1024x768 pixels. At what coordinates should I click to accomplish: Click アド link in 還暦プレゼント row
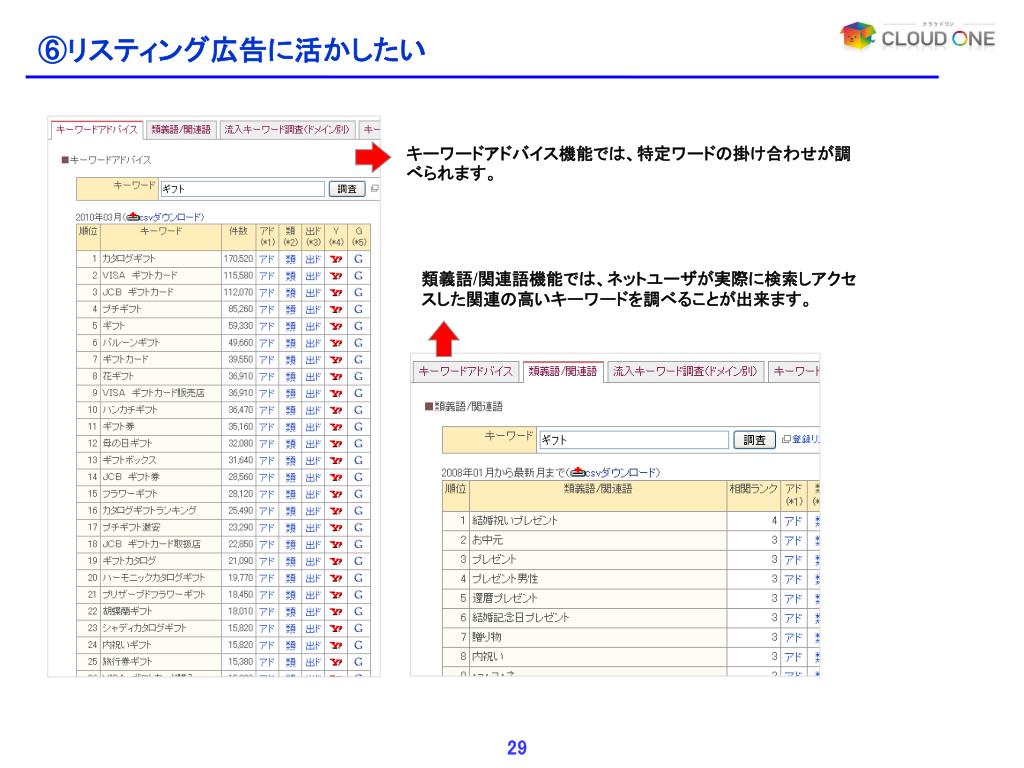[793, 598]
